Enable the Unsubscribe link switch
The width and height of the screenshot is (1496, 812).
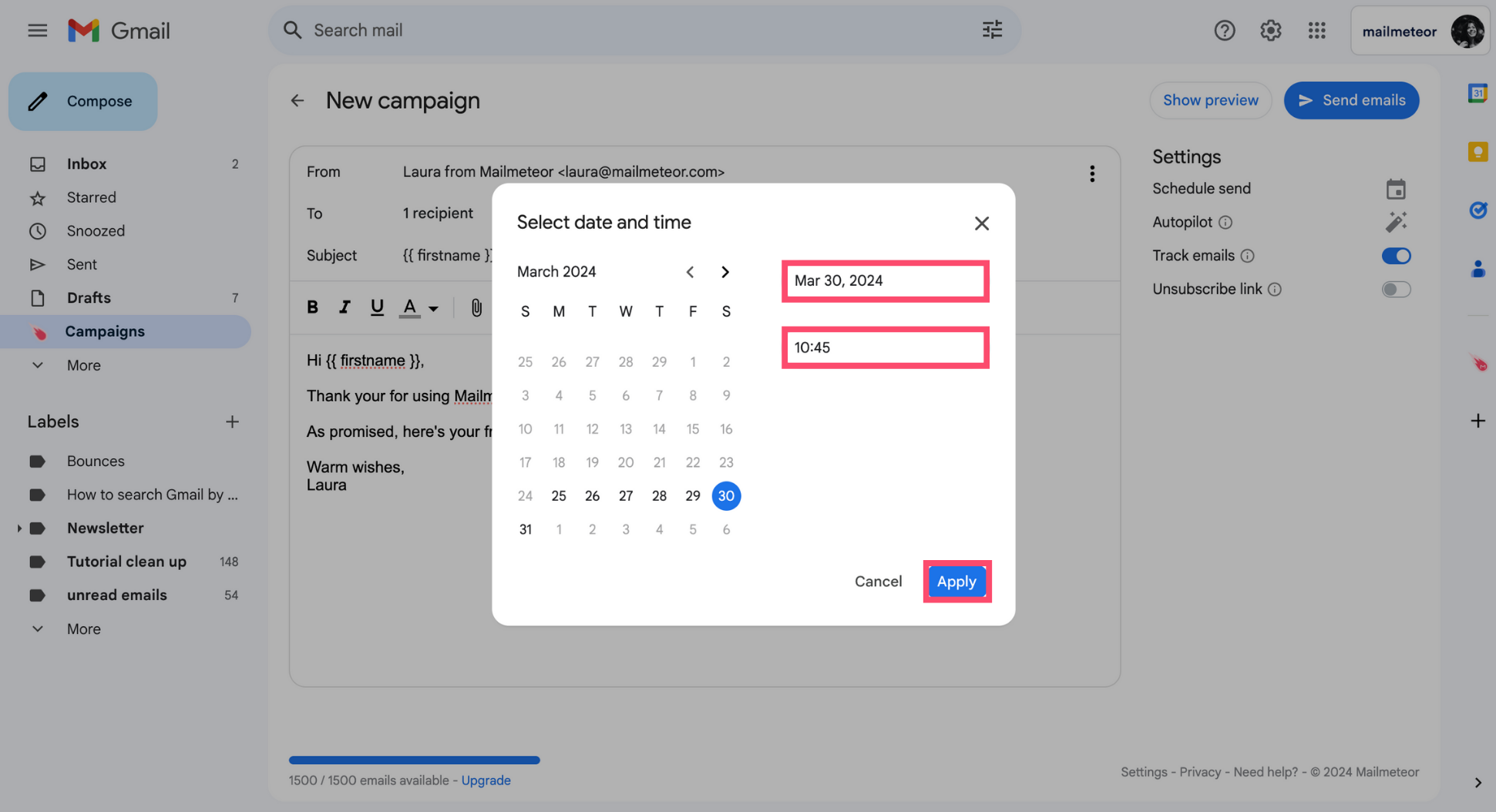(x=1396, y=290)
